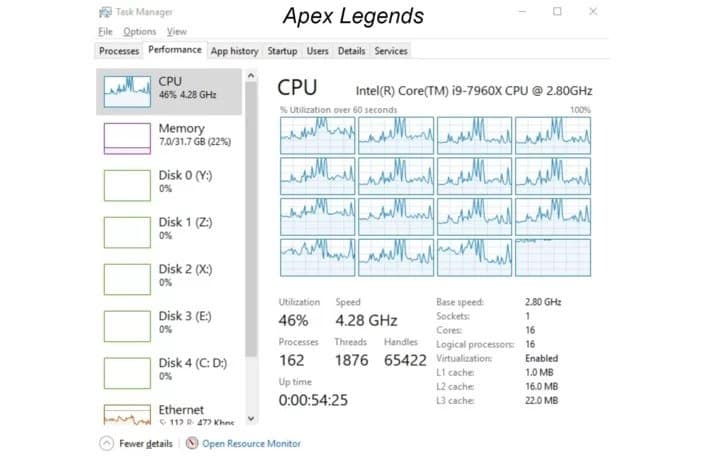
Task: Switch to the Processes tab
Action: click(x=119, y=51)
